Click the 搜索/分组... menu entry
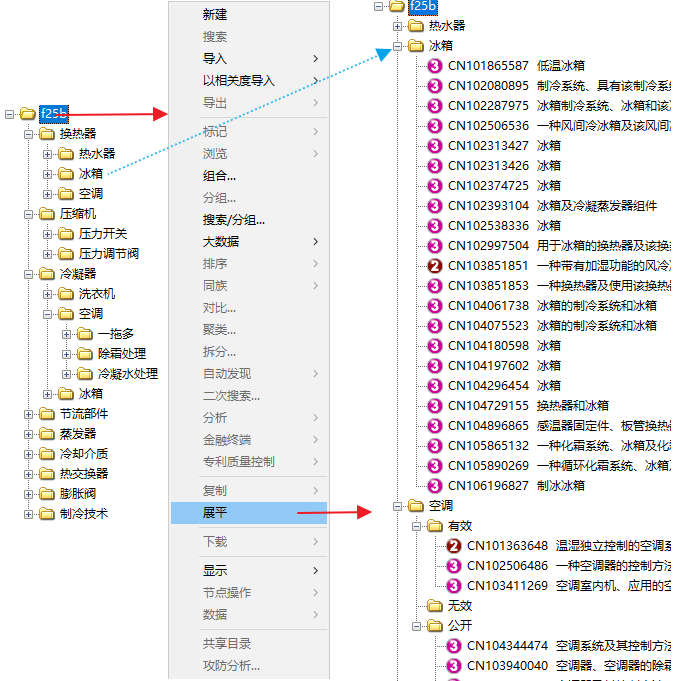 [234, 220]
